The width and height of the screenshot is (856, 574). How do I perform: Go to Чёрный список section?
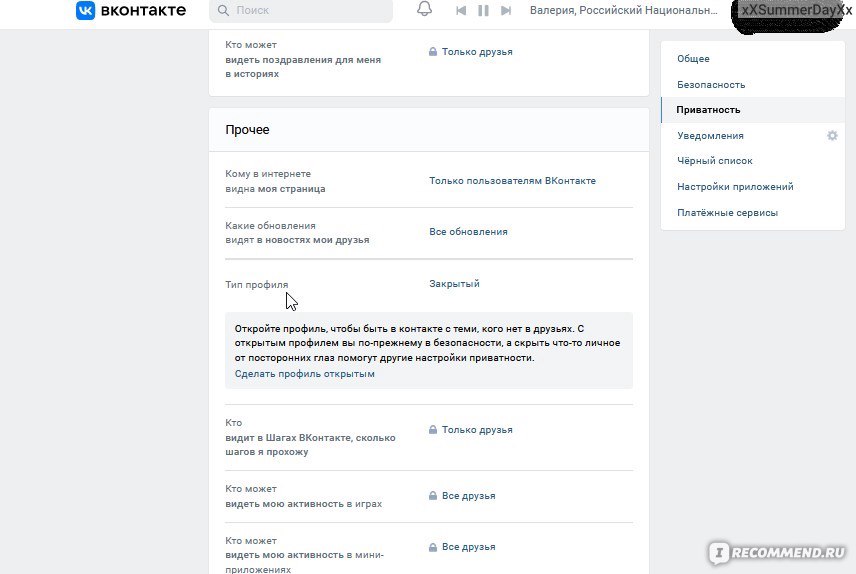[715, 161]
